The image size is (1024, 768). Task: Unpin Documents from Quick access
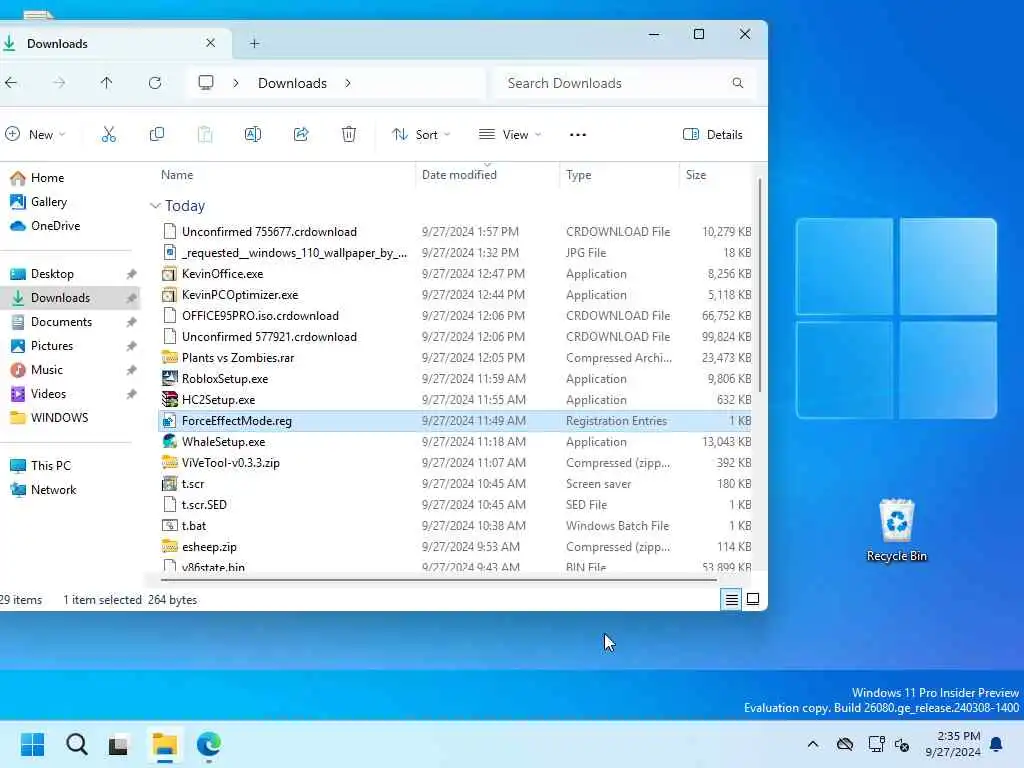point(131,322)
